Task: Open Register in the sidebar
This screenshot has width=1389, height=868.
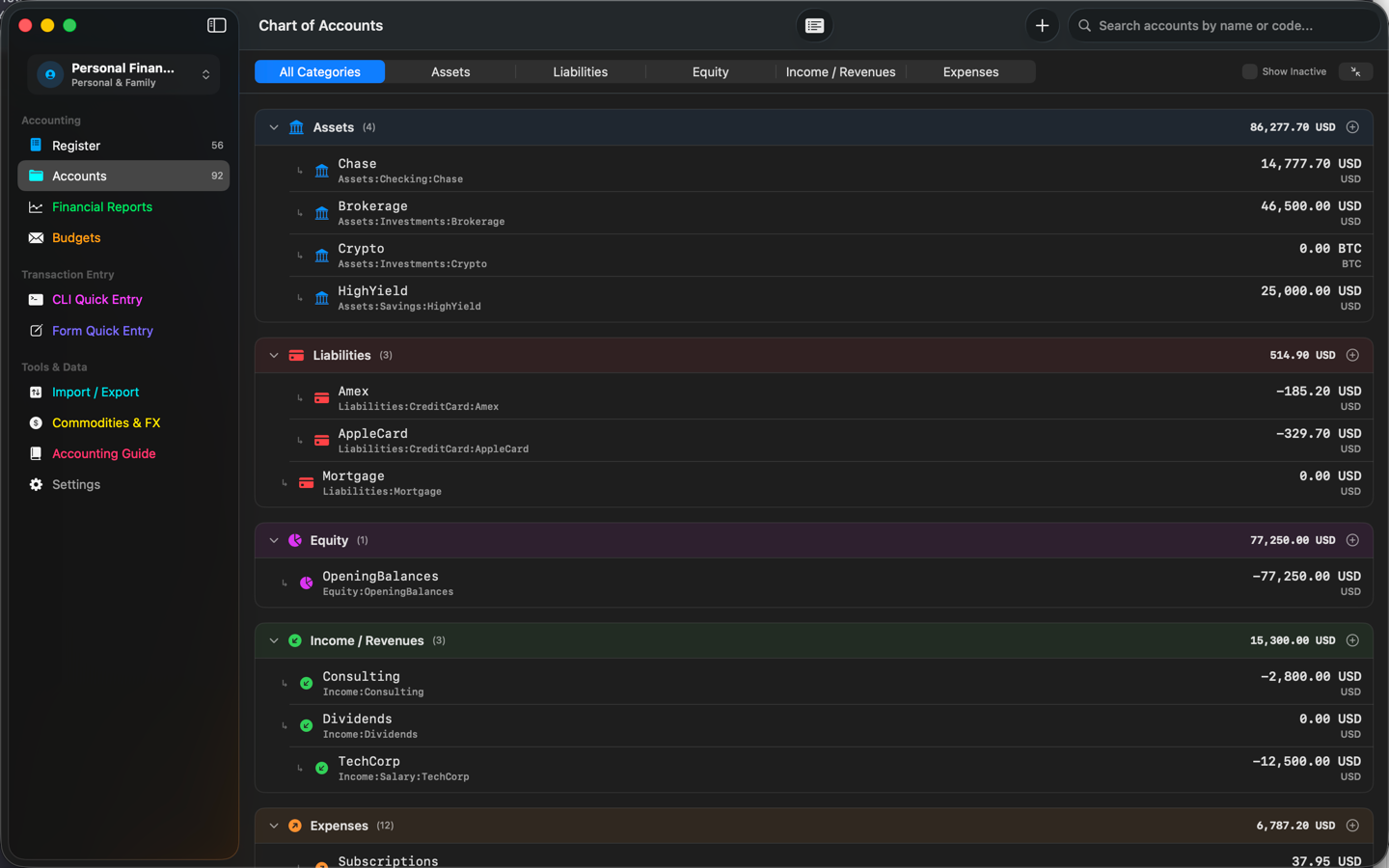Action: click(x=123, y=146)
